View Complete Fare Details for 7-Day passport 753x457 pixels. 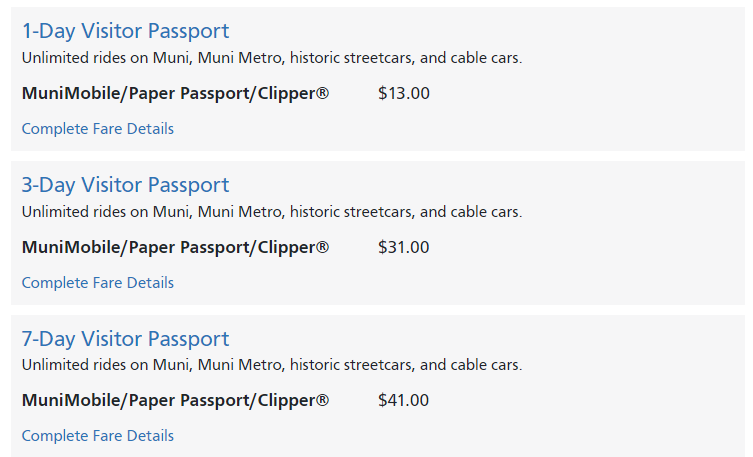[x=97, y=436]
